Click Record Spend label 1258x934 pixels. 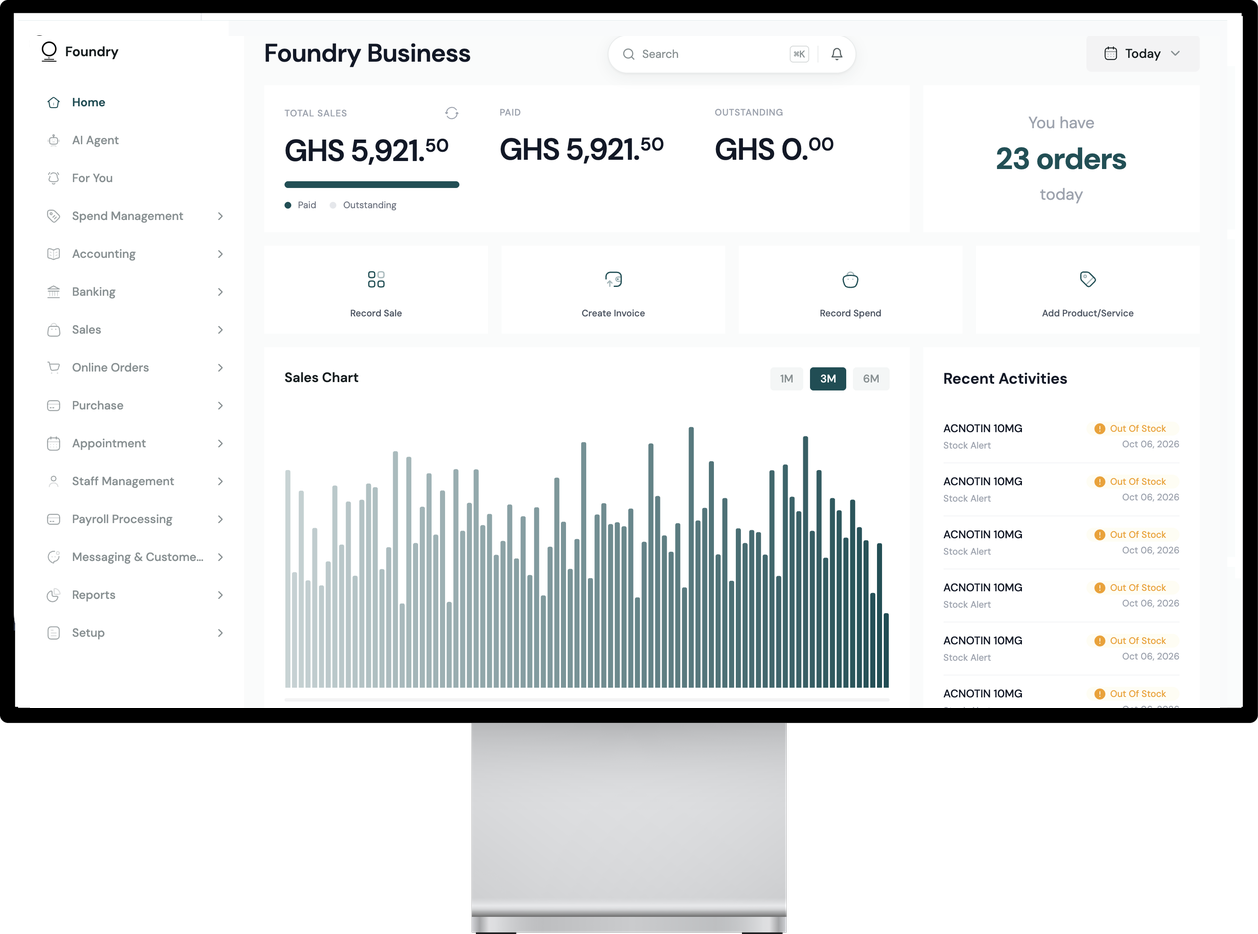point(850,313)
